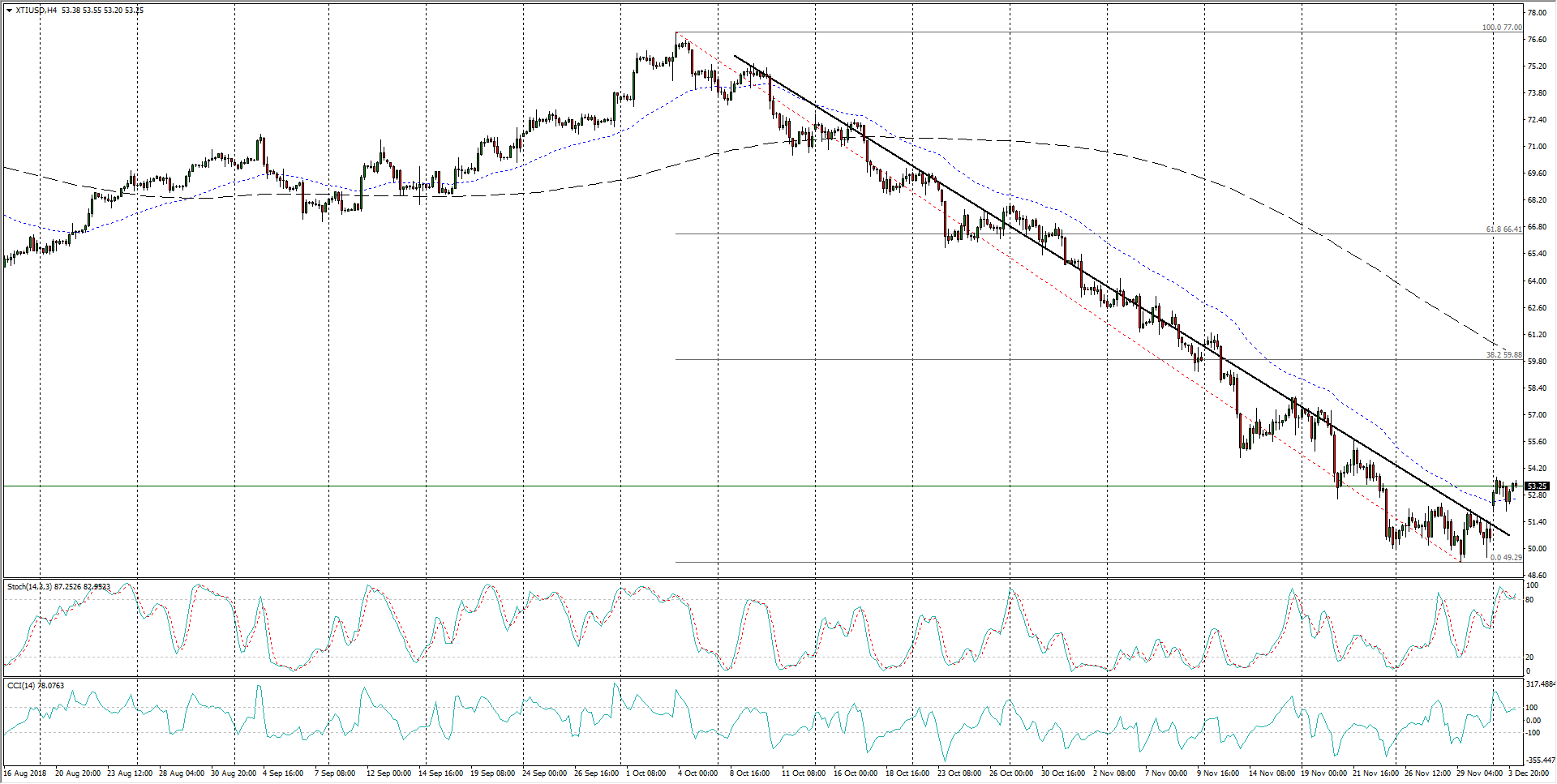This screenshot has width=1557, height=784.
Task: Click the Stoch(14,3,3) indicator label
Action: 29,586
